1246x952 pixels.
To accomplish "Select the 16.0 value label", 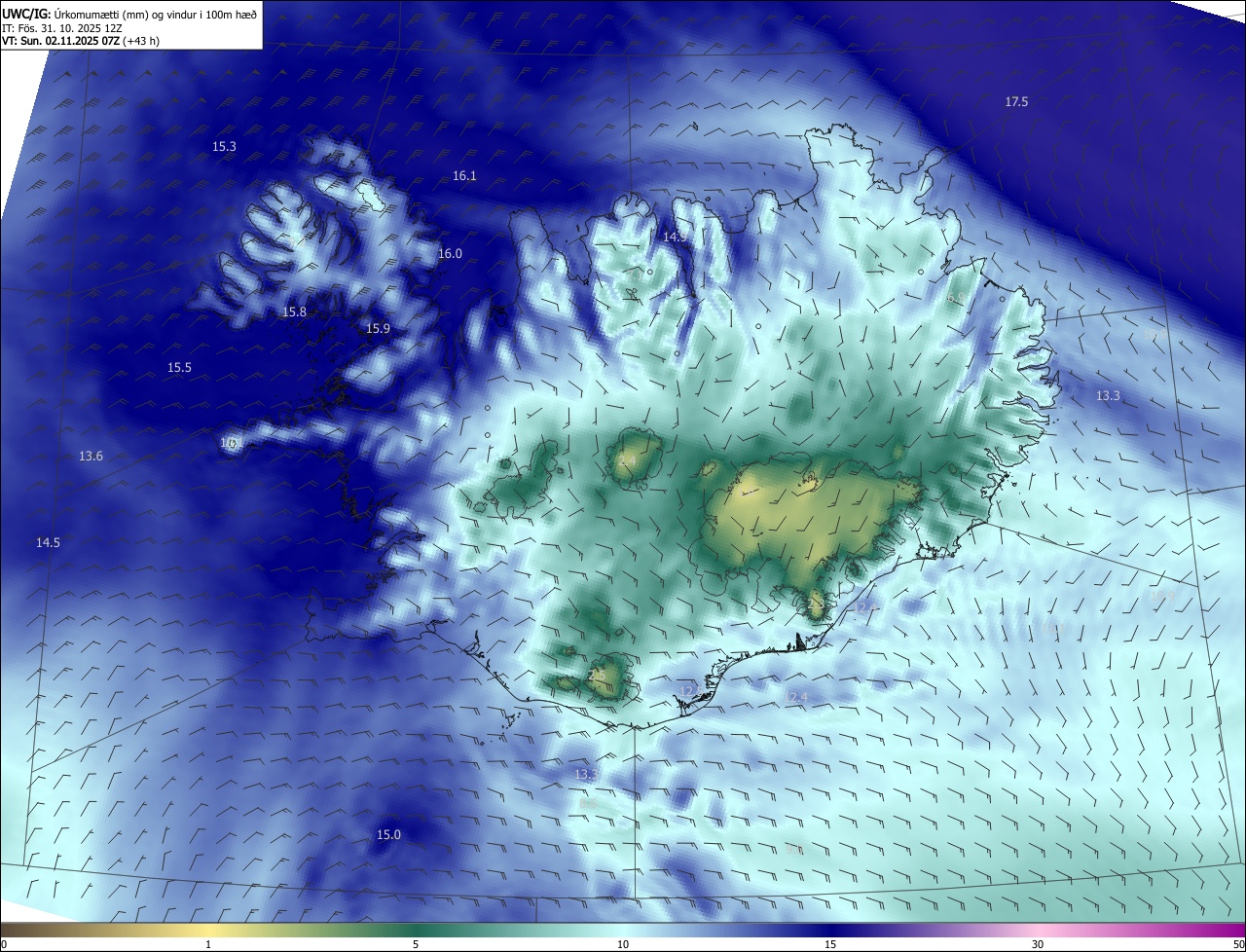I will coord(450,254).
